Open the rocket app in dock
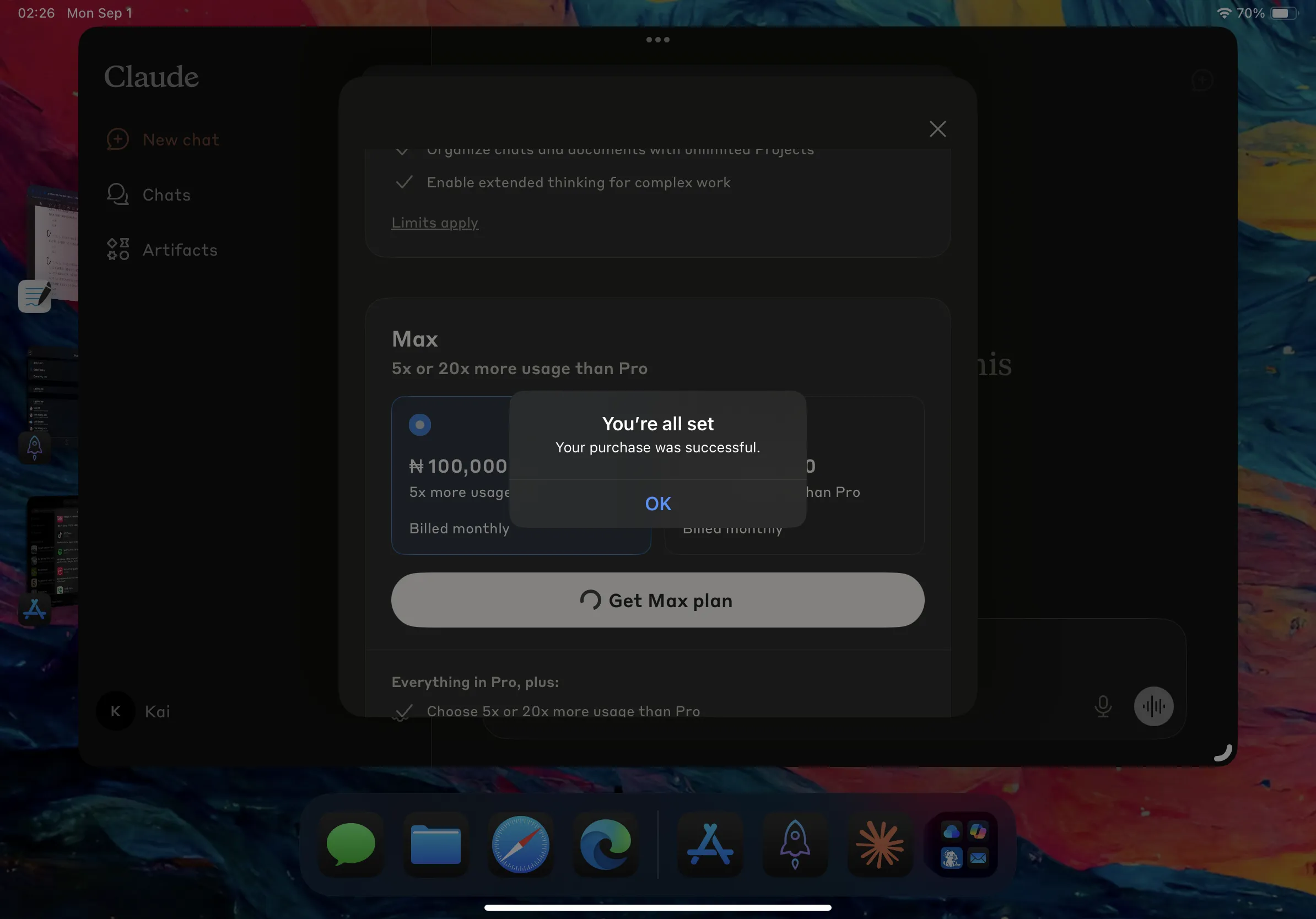1316x919 pixels. point(795,844)
